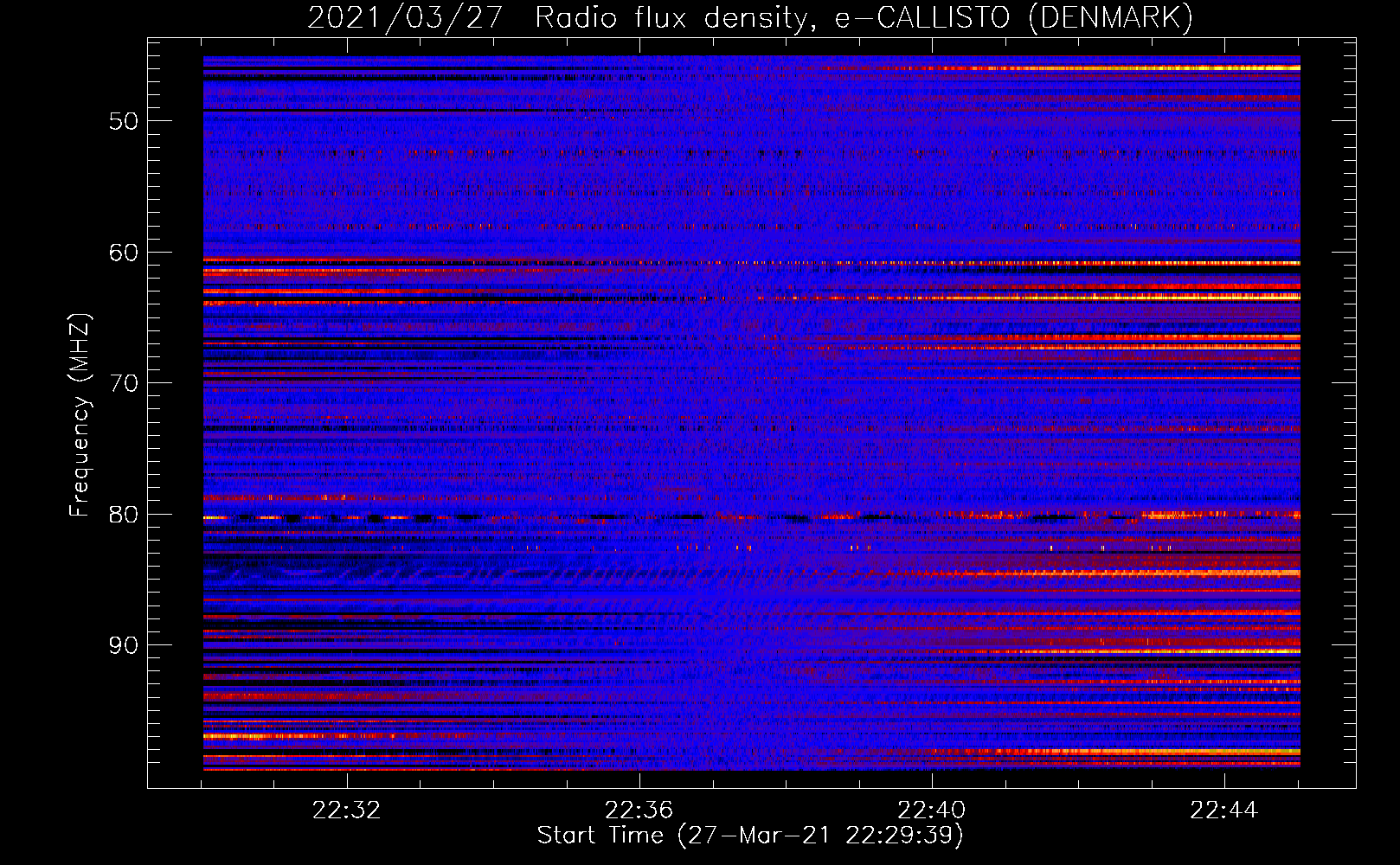Click the 'Frequency (MHZ)' axis label
Viewport: 1400px width, 865px height.
click(x=80, y=415)
